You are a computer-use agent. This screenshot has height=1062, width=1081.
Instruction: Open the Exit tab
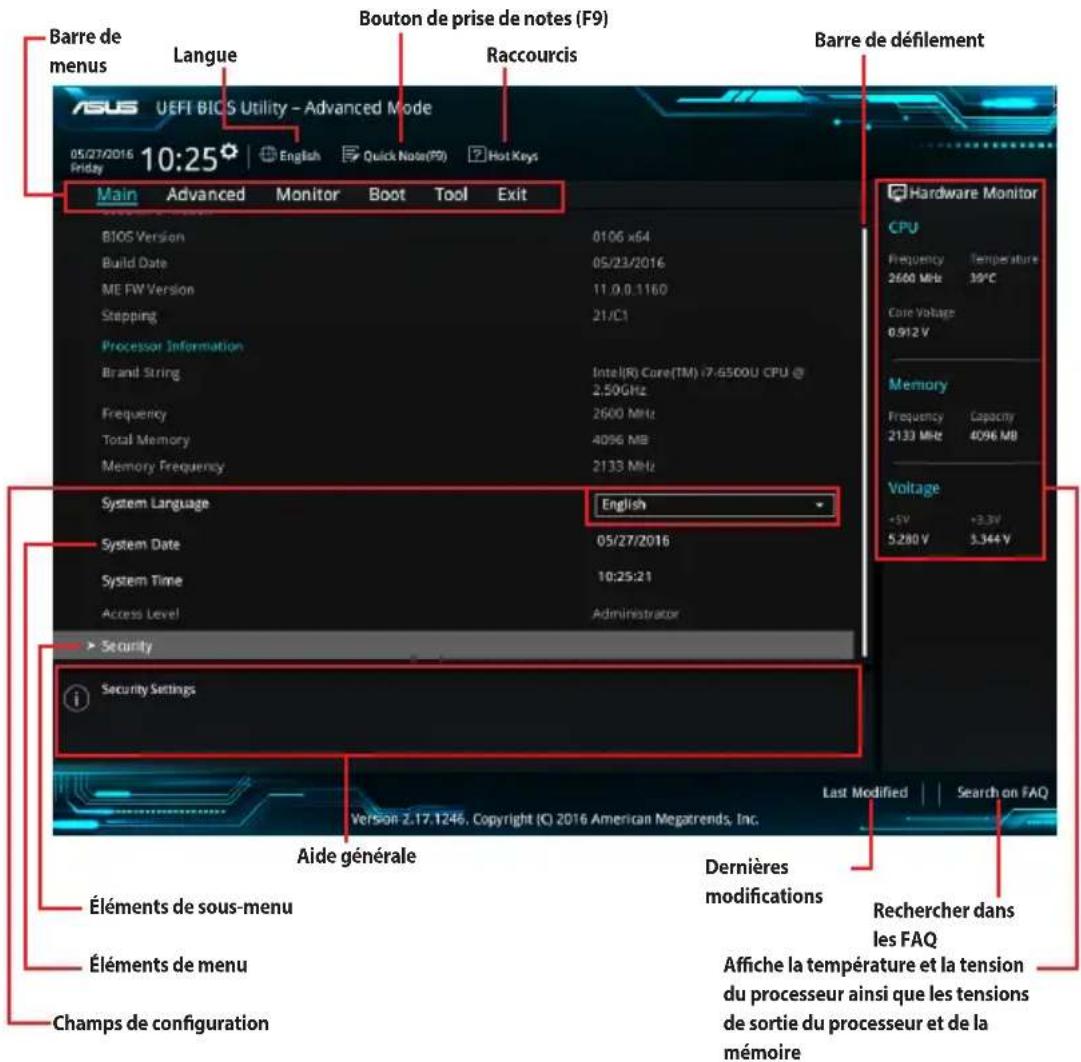512,194
